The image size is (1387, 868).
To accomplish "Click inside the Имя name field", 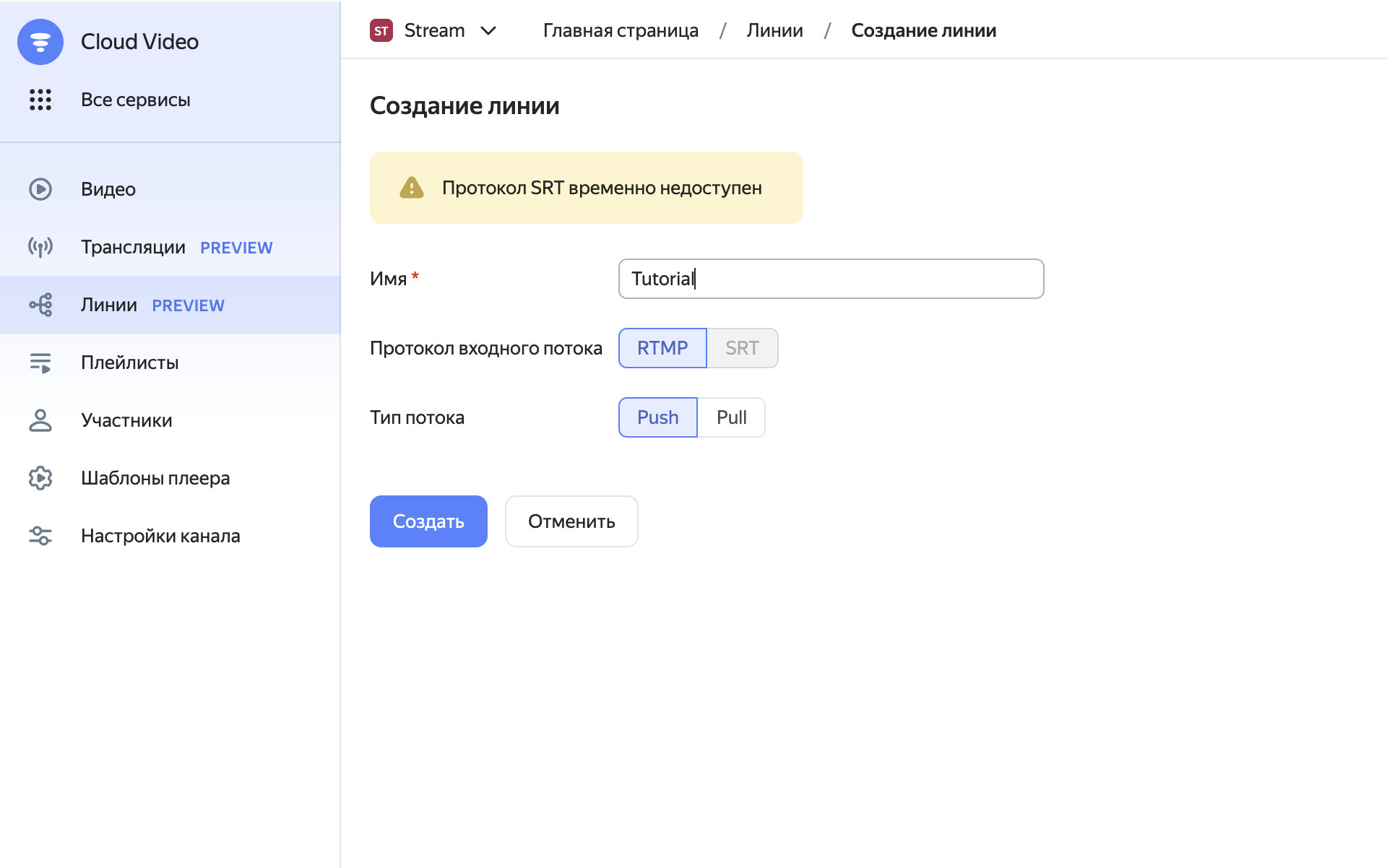I will [831, 279].
